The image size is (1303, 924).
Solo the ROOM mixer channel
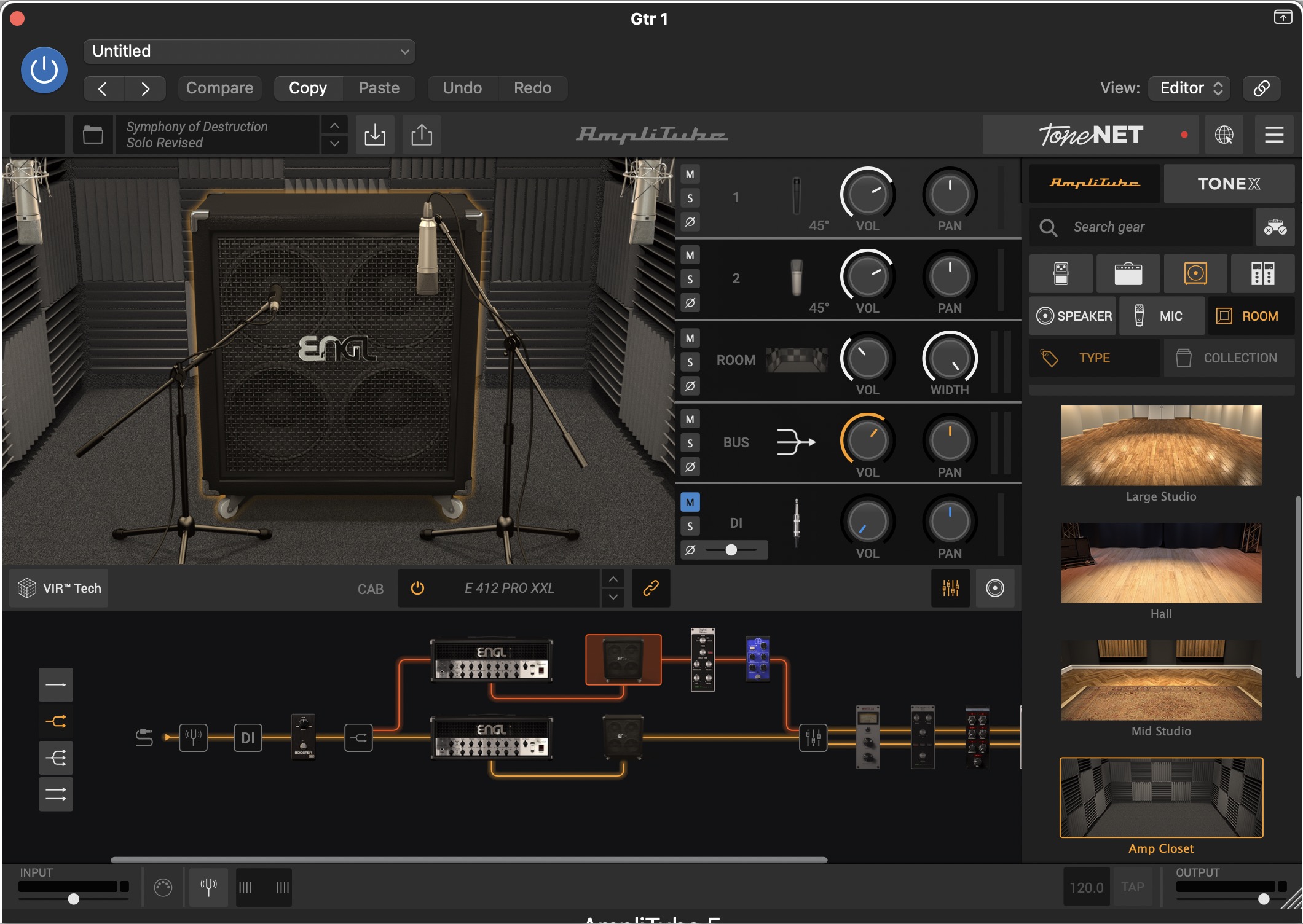pyautogui.click(x=690, y=362)
